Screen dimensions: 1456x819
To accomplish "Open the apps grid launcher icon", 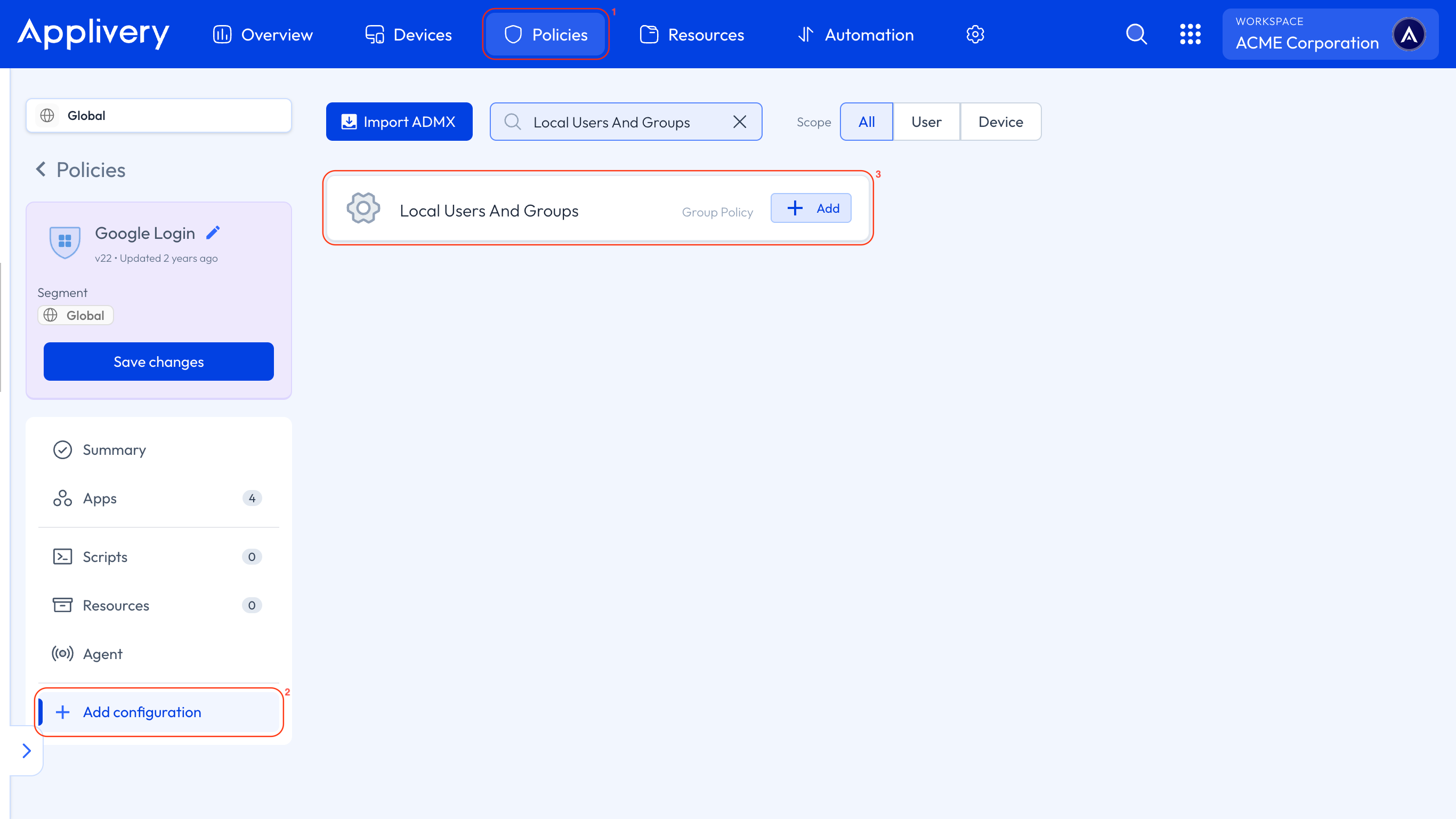I will click(1191, 34).
